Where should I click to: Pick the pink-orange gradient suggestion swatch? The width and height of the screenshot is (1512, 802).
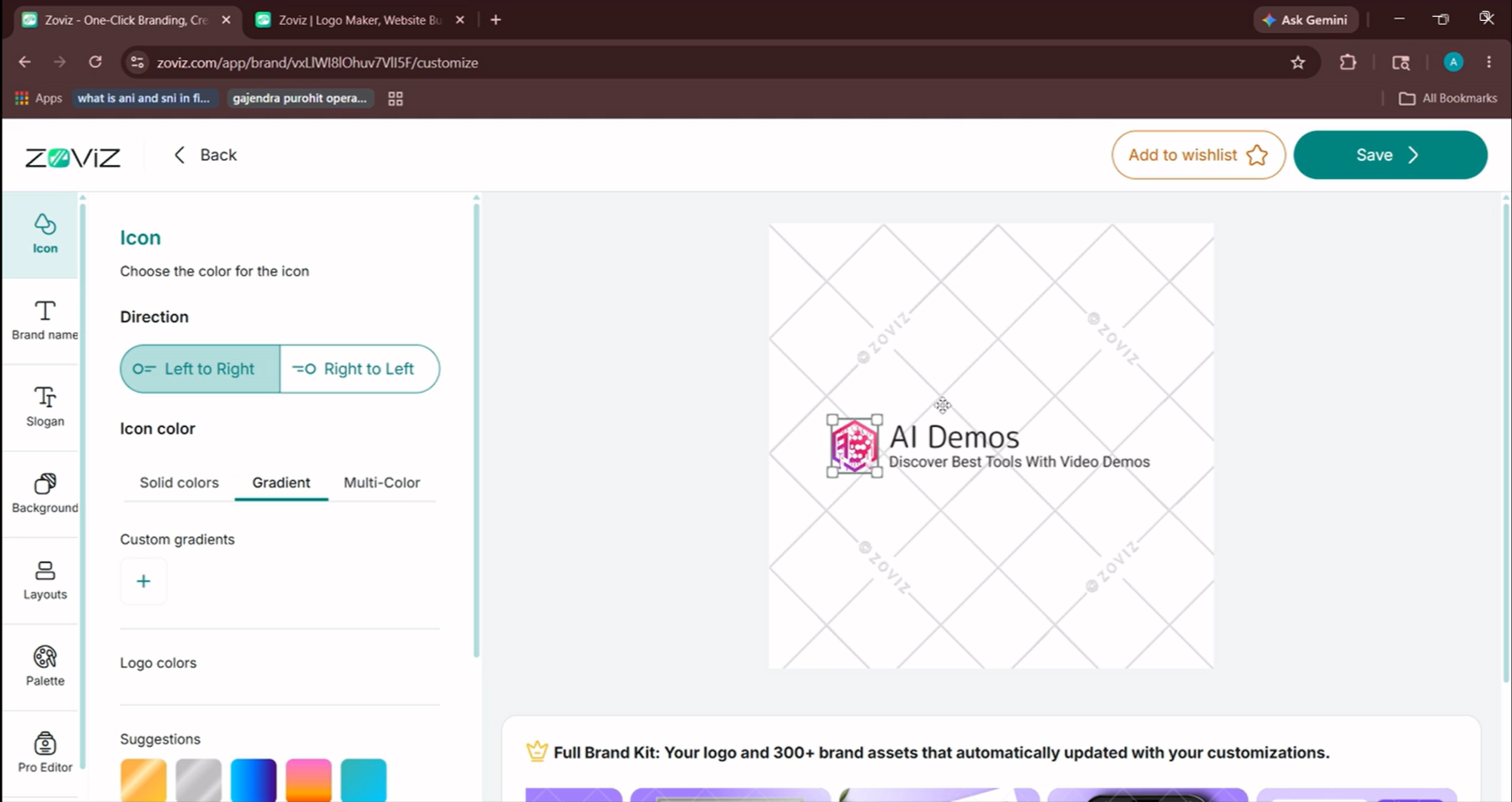coord(308,780)
